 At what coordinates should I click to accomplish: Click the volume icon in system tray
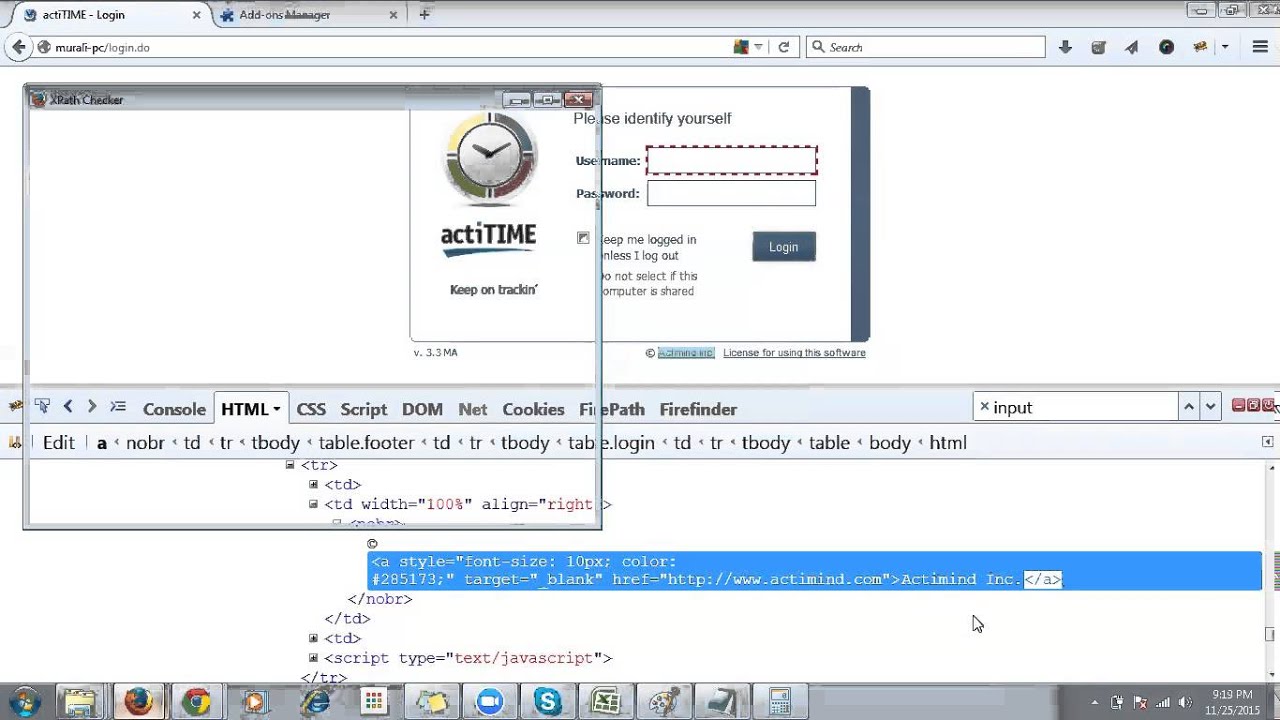click(x=1185, y=702)
